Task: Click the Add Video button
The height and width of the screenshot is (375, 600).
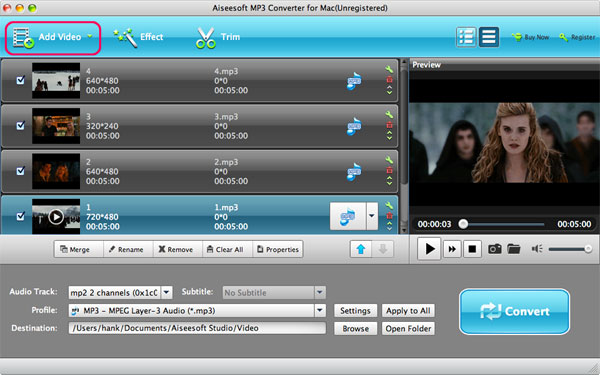Action: tap(53, 38)
